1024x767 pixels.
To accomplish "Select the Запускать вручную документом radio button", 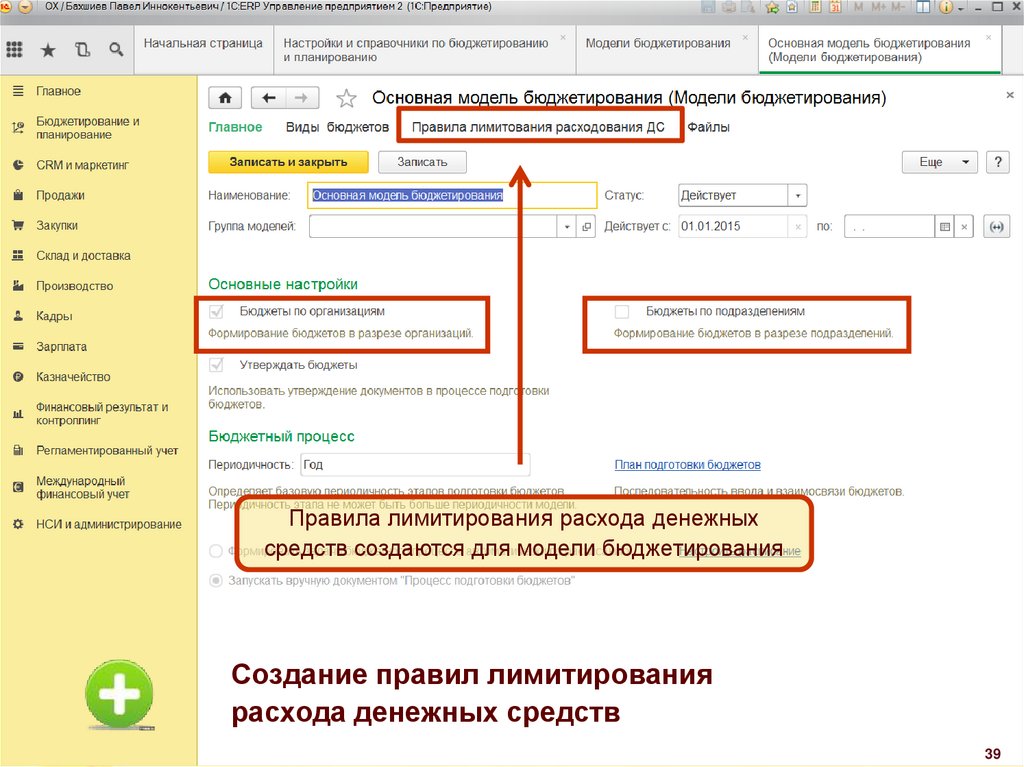I will 216,581.
